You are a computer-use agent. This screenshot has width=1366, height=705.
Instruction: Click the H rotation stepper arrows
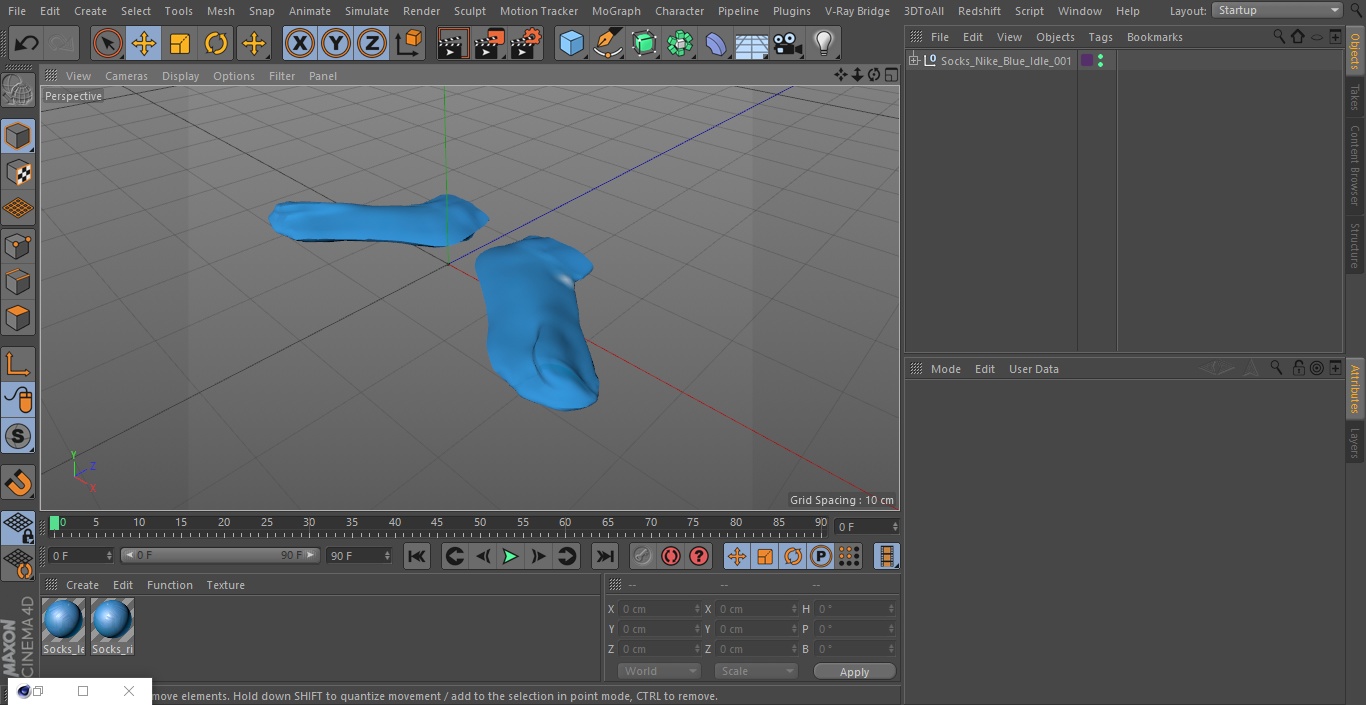[x=893, y=609]
